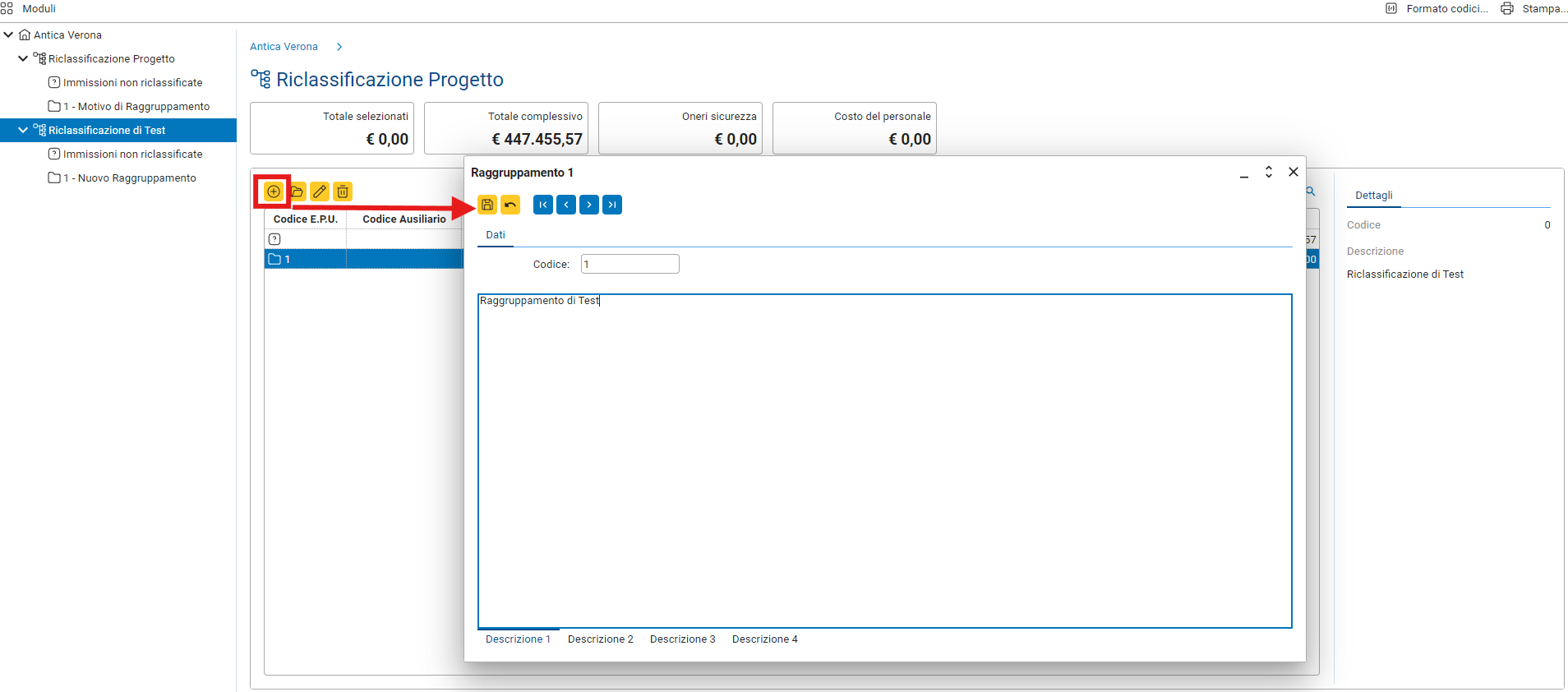1568x692 pixels.
Task: Go to next record navigation button
Action: [x=589, y=205]
